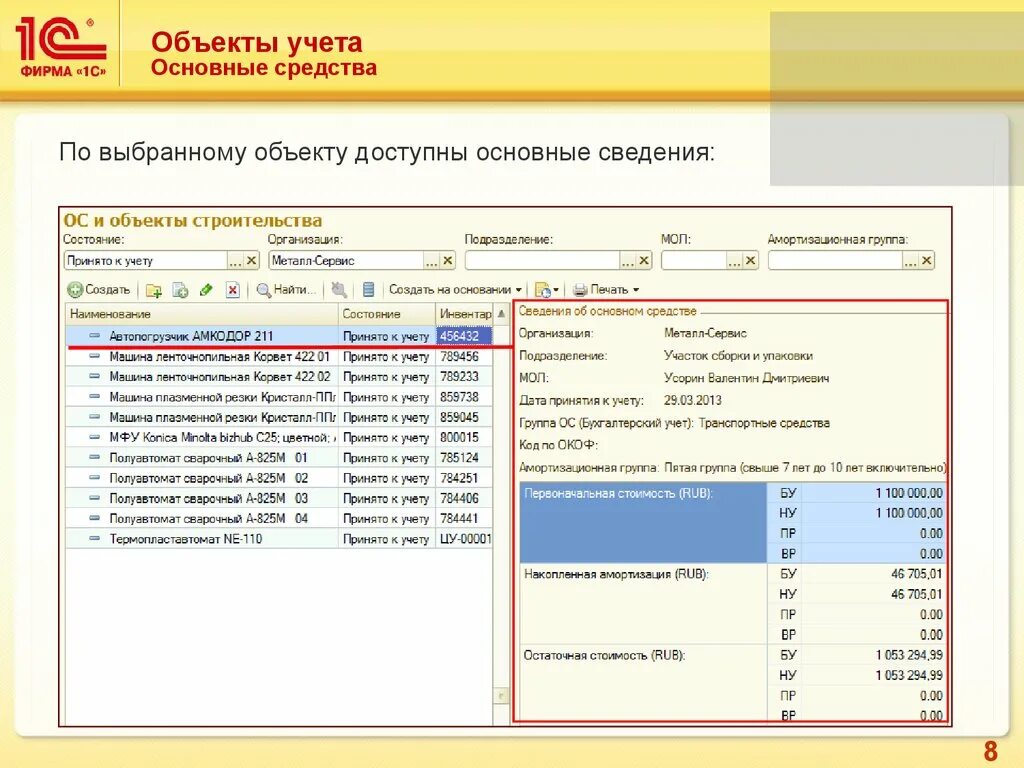Click the red X delete mark icon
Image resolution: width=1024 pixels, height=768 pixels.
tap(232, 290)
